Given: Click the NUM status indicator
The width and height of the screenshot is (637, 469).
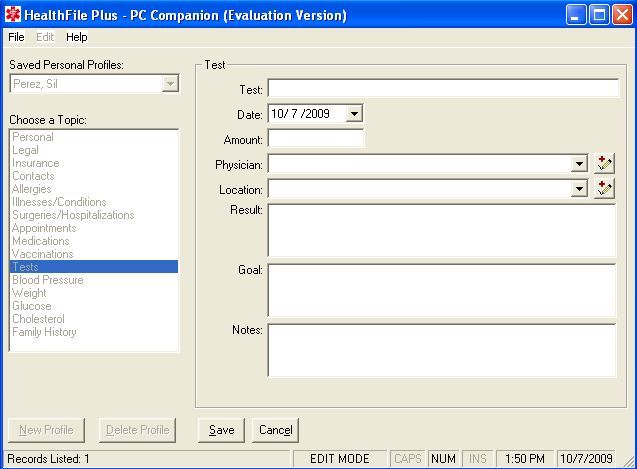Looking at the screenshot, I should (443, 459).
